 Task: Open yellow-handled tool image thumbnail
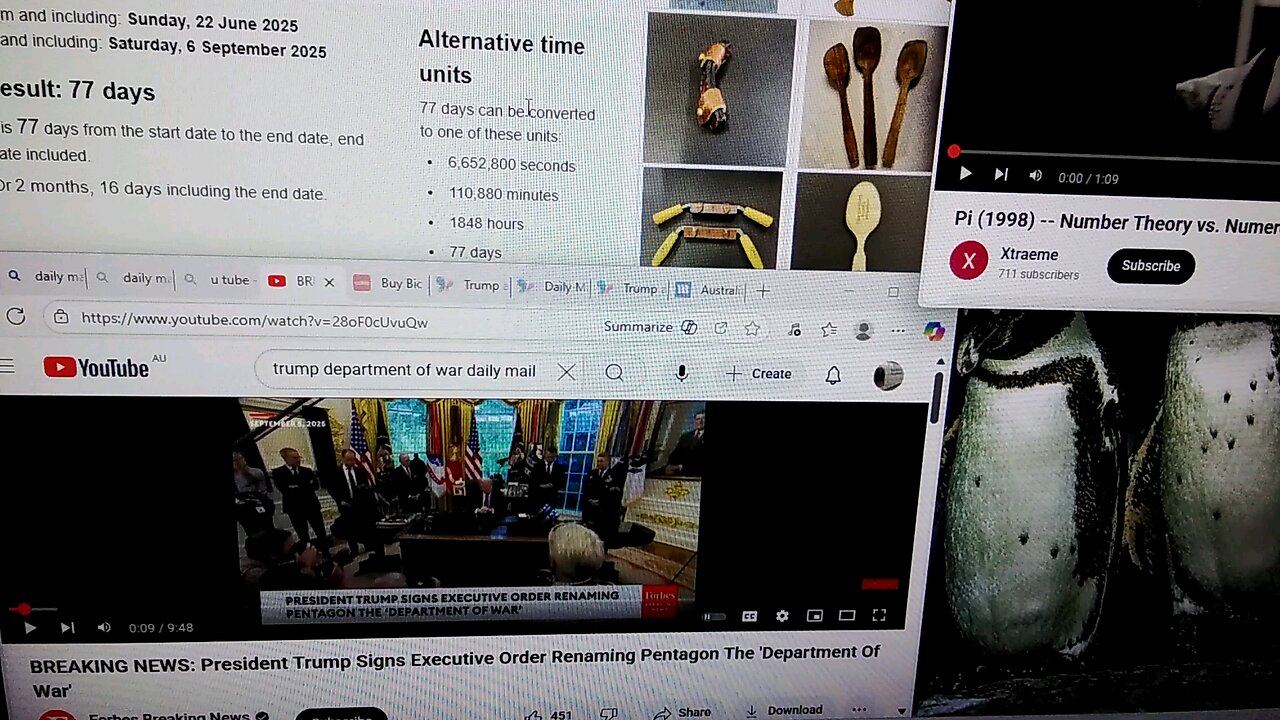tap(712, 220)
